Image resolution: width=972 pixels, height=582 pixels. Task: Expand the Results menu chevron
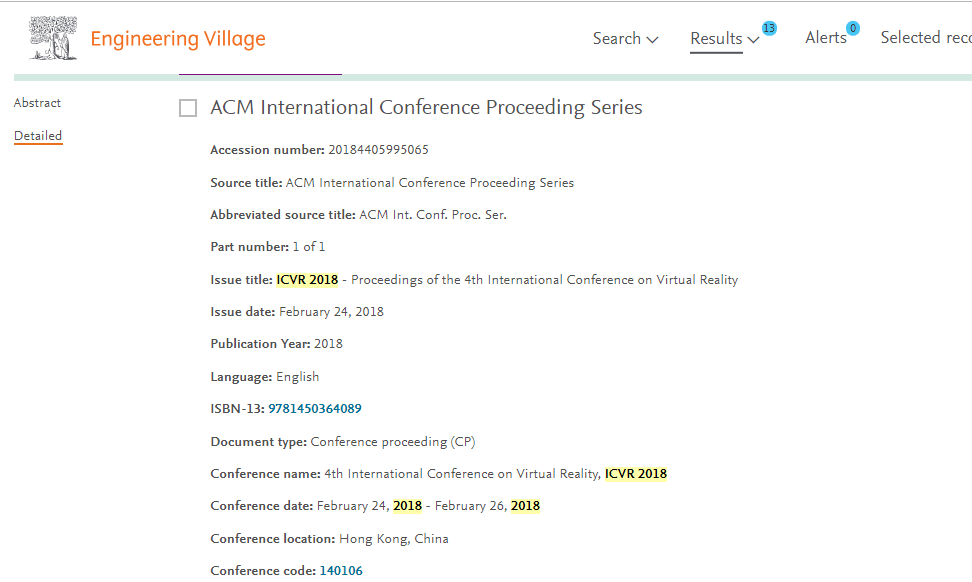click(754, 40)
